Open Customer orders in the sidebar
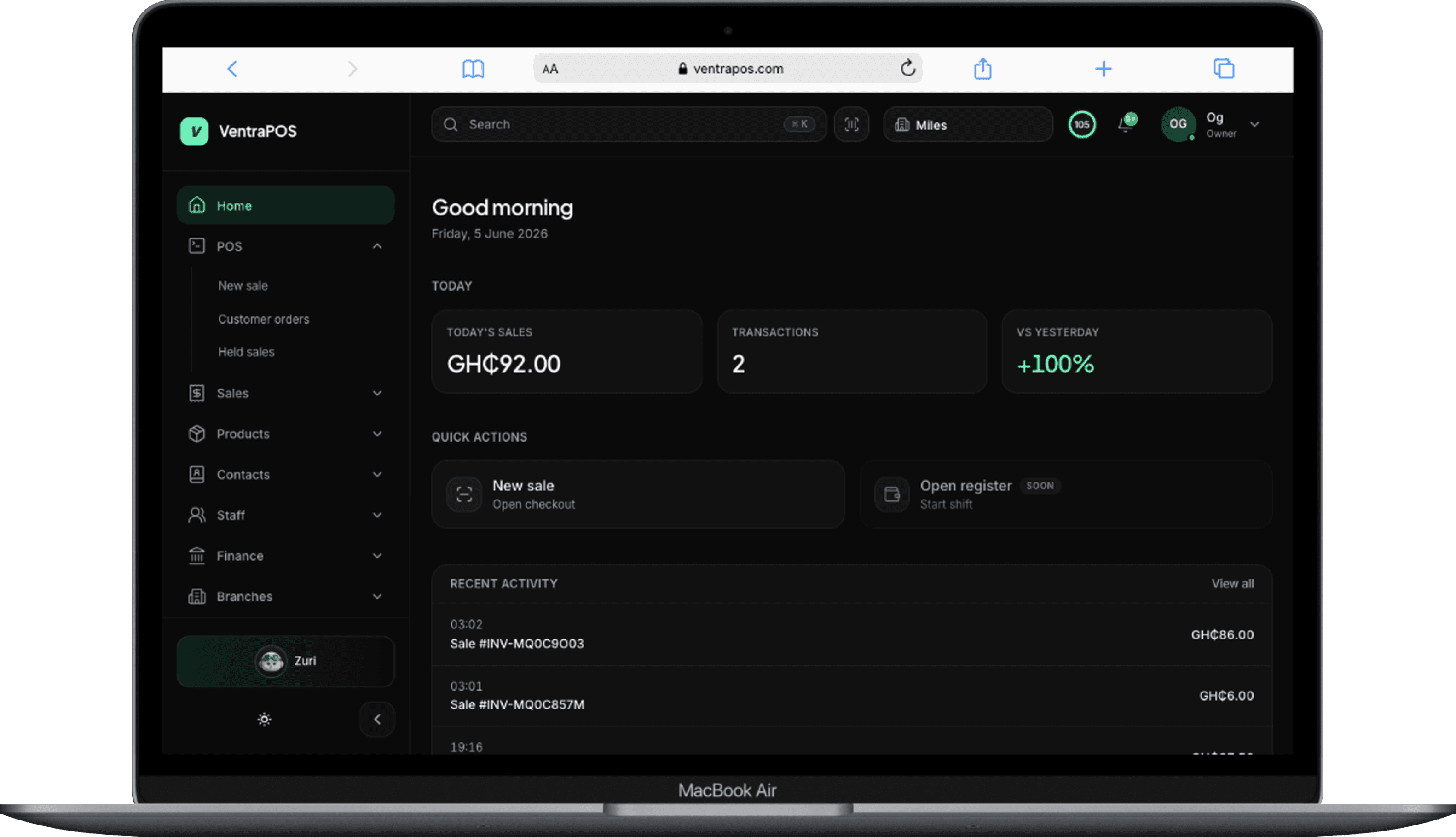Image resolution: width=1456 pixels, height=837 pixels. (x=263, y=319)
